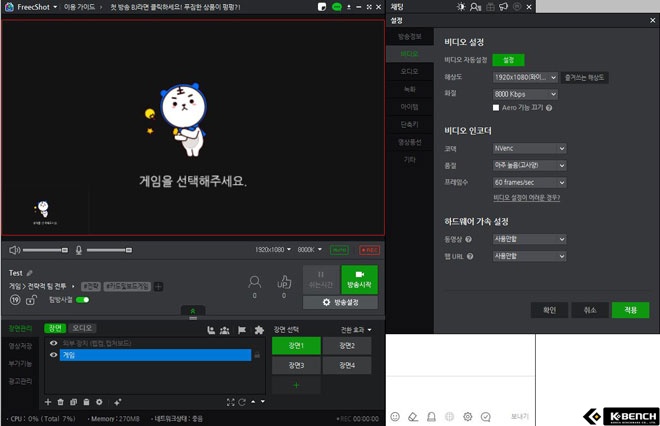Open the 코덱 NVenc dropdown

(x=530, y=148)
